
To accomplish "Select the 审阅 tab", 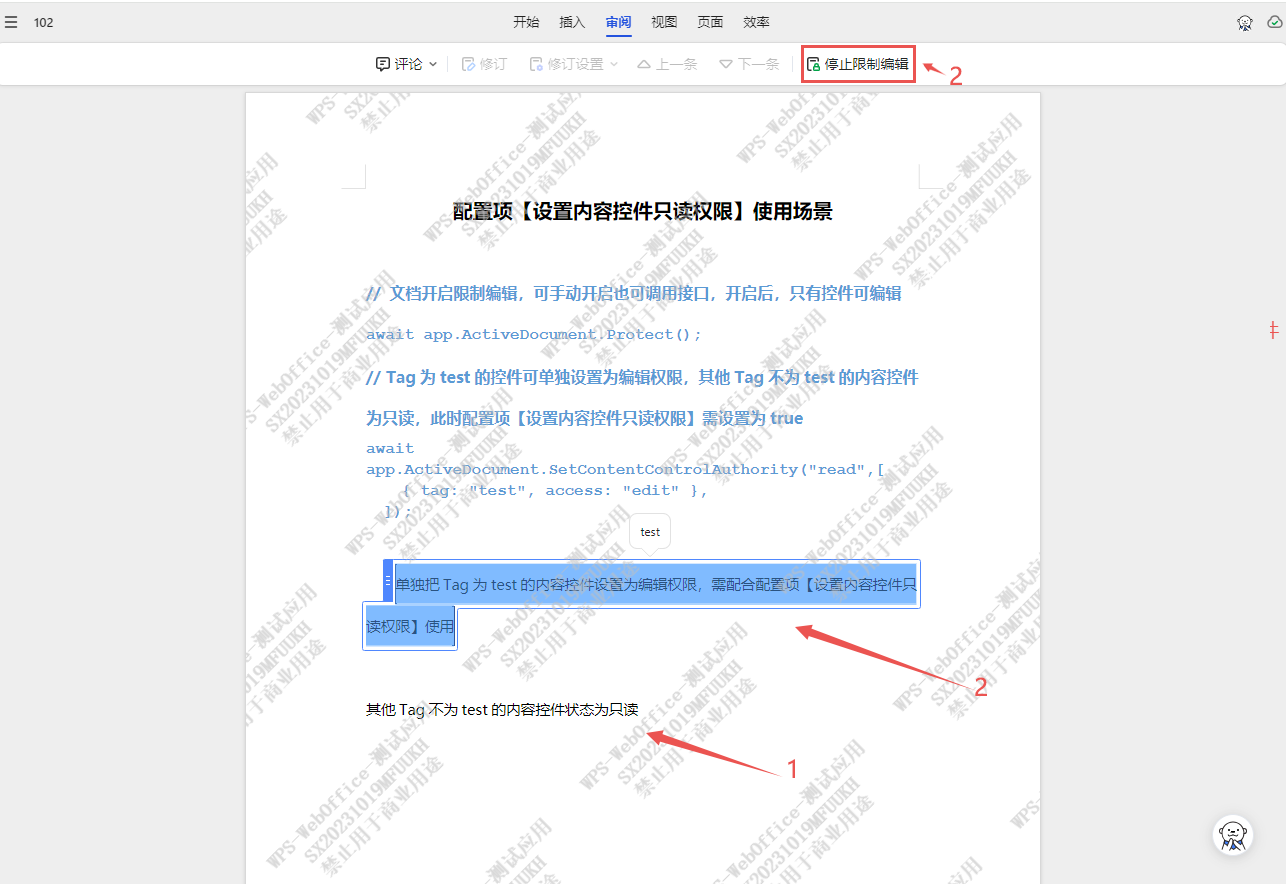I will [618, 22].
